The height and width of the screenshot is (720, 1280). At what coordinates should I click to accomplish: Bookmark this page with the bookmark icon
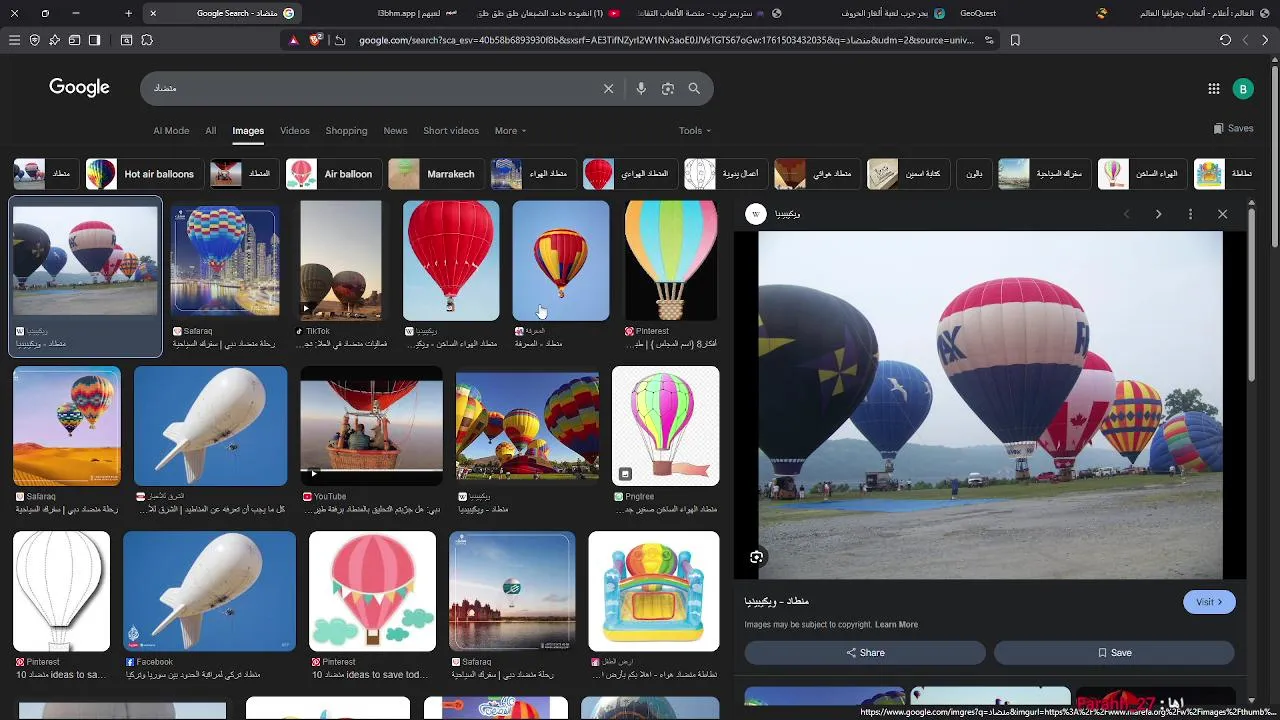pyautogui.click(x=1015, y=40)
